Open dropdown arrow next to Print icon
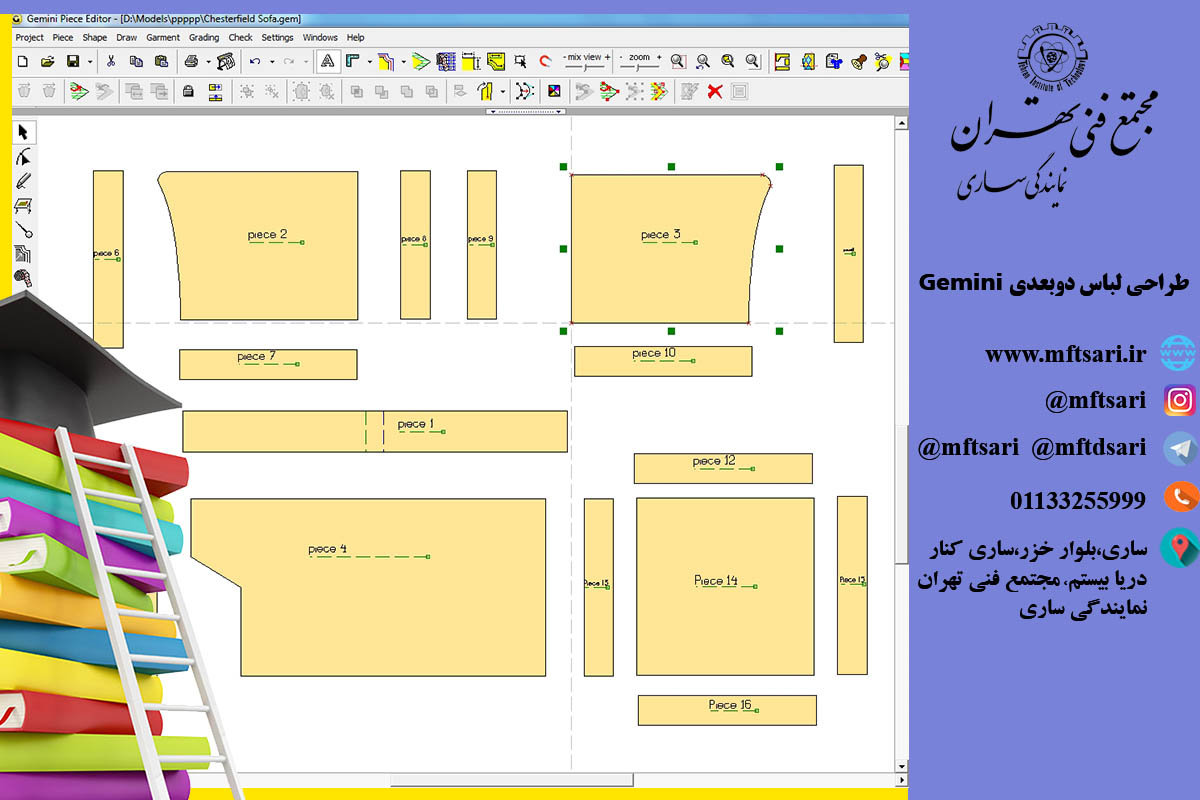 [208, 61]
